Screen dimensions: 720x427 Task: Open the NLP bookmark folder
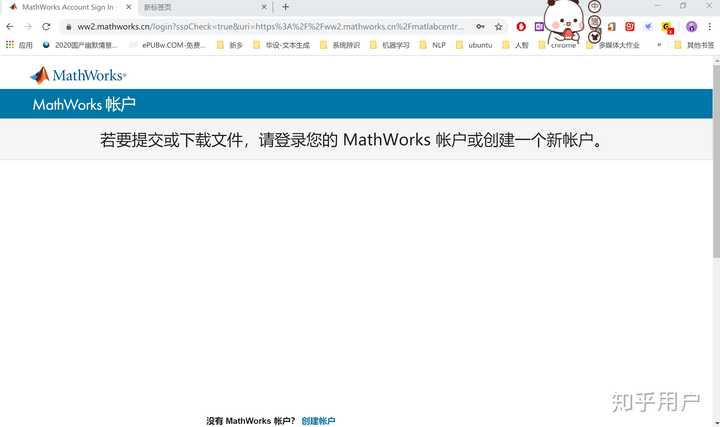(x=433, y=45)
